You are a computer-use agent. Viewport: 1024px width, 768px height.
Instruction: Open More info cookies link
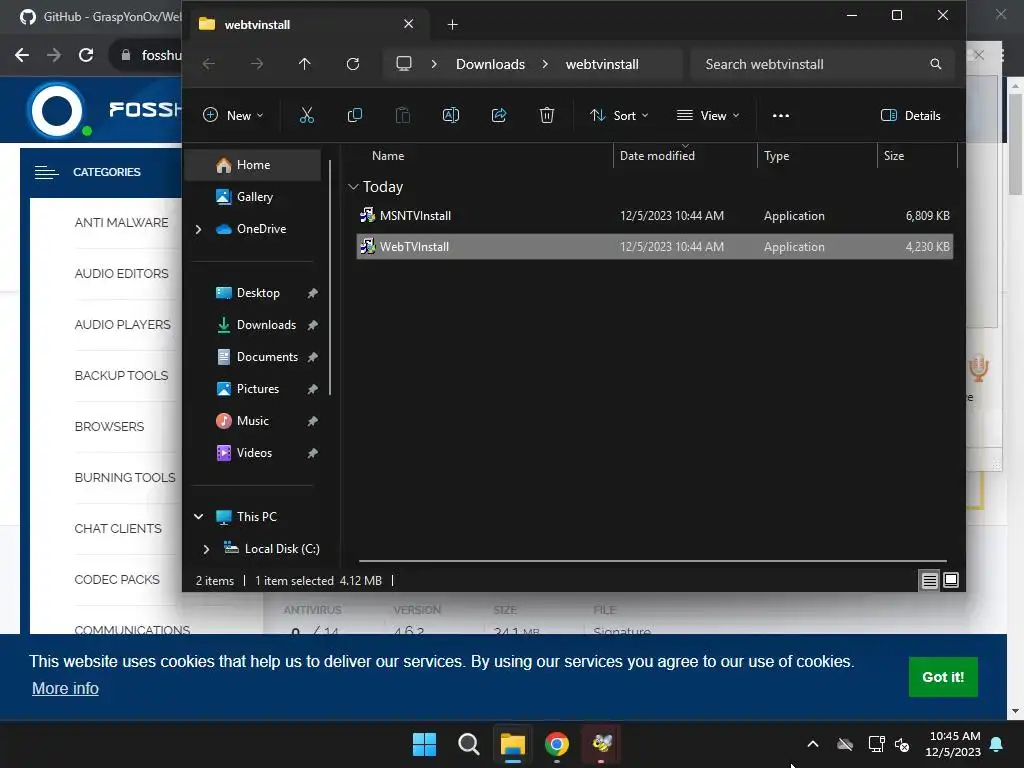tap(65, 688)
